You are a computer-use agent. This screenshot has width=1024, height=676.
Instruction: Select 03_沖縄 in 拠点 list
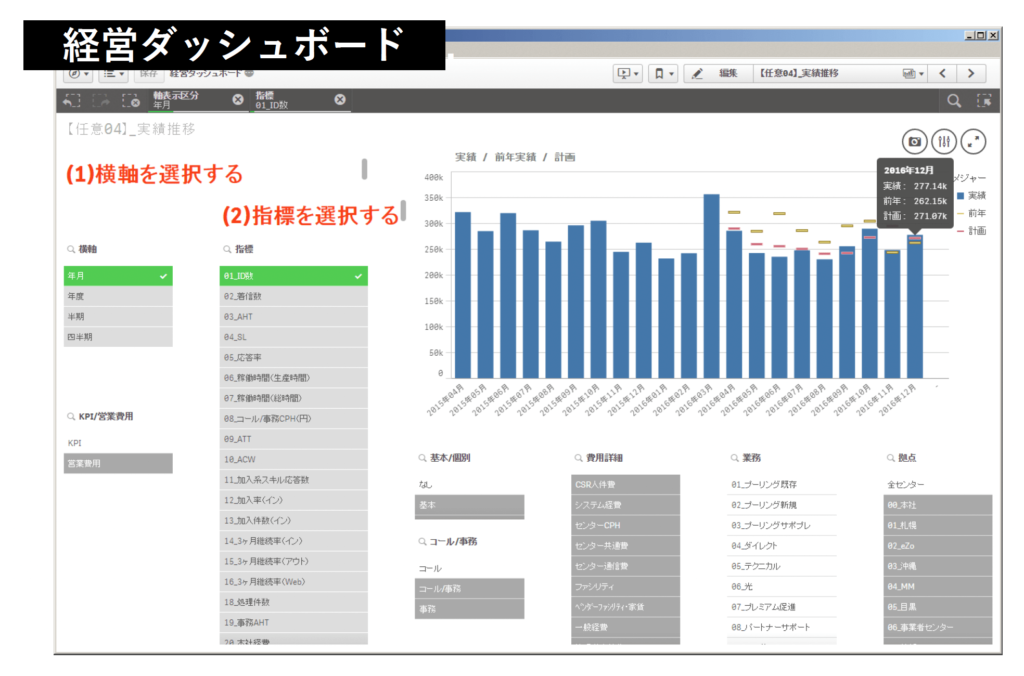tap(938, 566)
